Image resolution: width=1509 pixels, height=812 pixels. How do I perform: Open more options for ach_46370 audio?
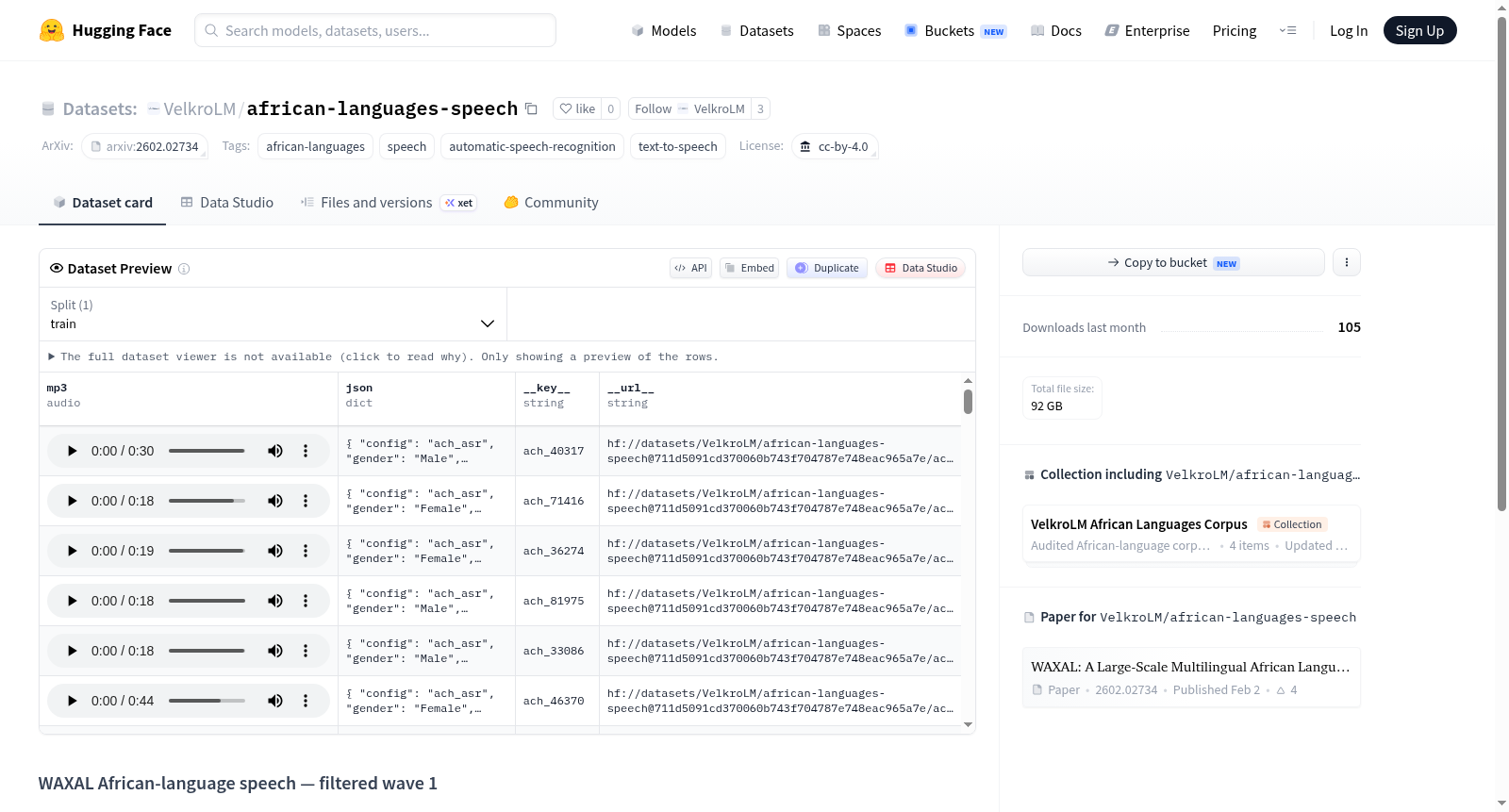click(x=306, y=701)
